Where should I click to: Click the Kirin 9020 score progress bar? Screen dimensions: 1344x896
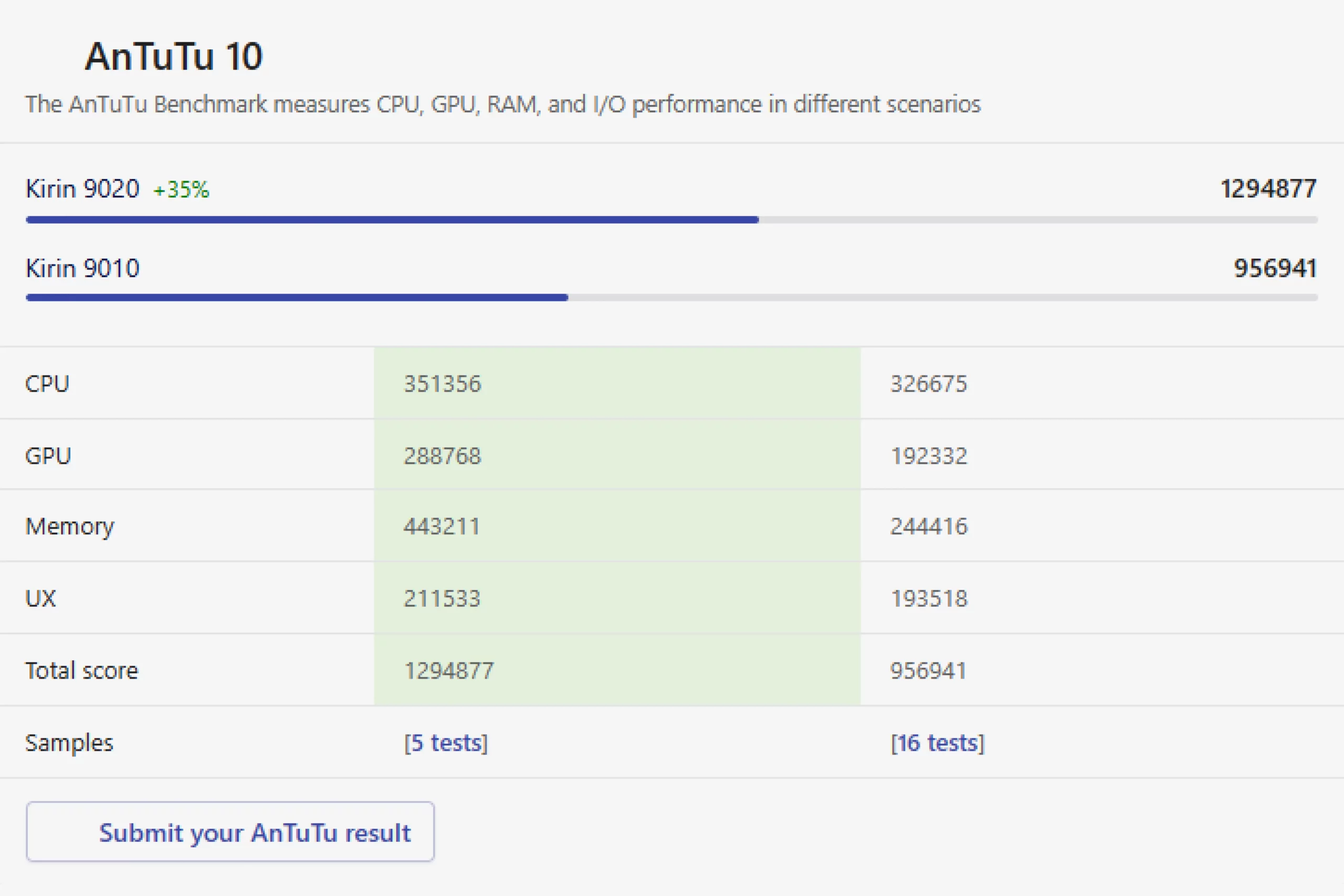coord(671,220)
